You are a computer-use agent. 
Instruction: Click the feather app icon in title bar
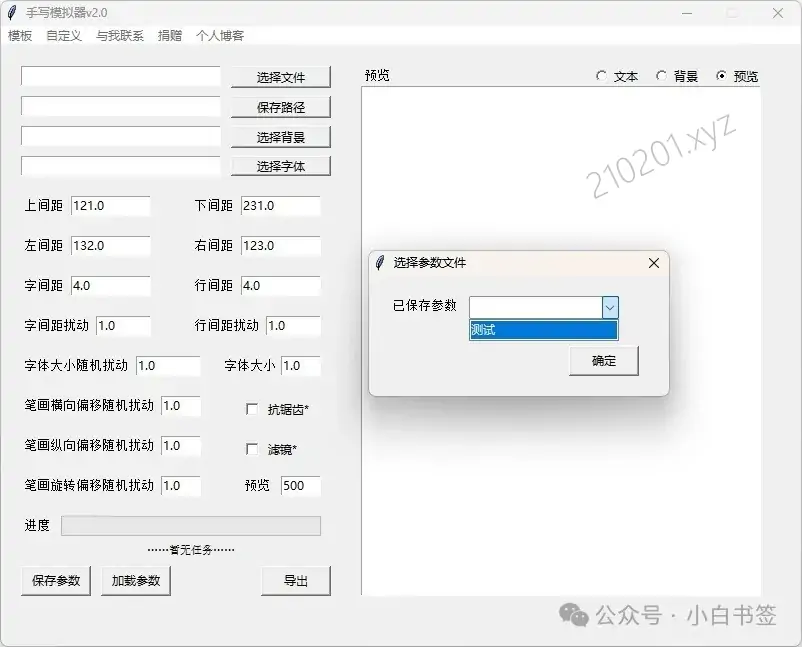[x=12, y=13]
